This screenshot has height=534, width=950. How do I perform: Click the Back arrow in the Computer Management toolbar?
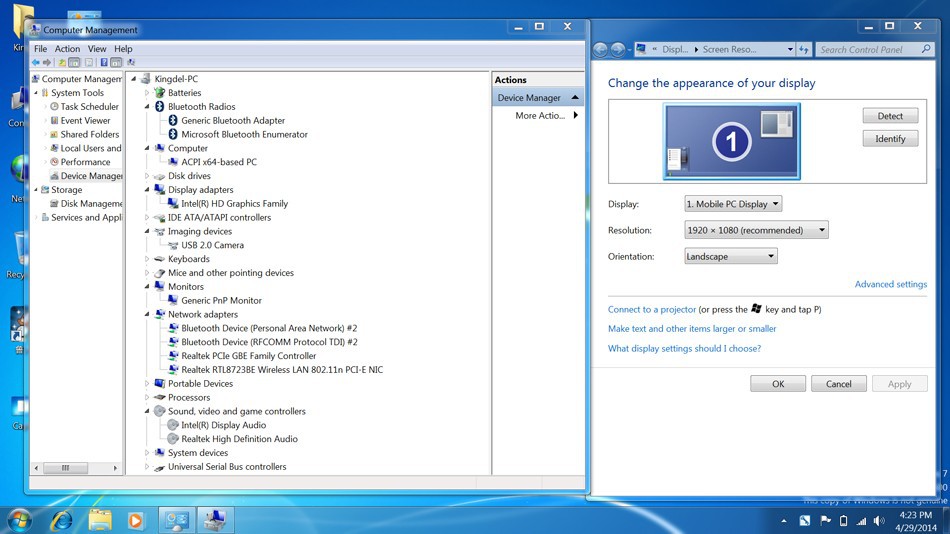tap(35, 62)
